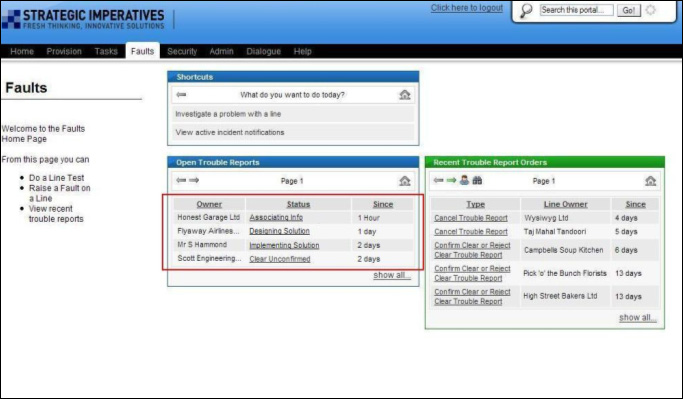683x399 pixels.
Task: Click 'show all' in Open Trouble Reports
Action: [392, 275]
